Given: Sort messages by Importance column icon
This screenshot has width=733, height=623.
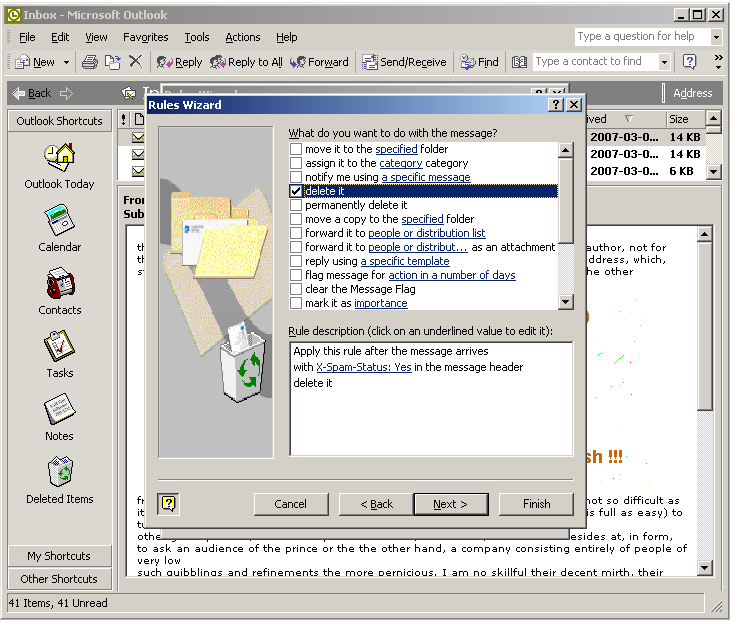Looking at the screenshot, I should tap(123, 120).
